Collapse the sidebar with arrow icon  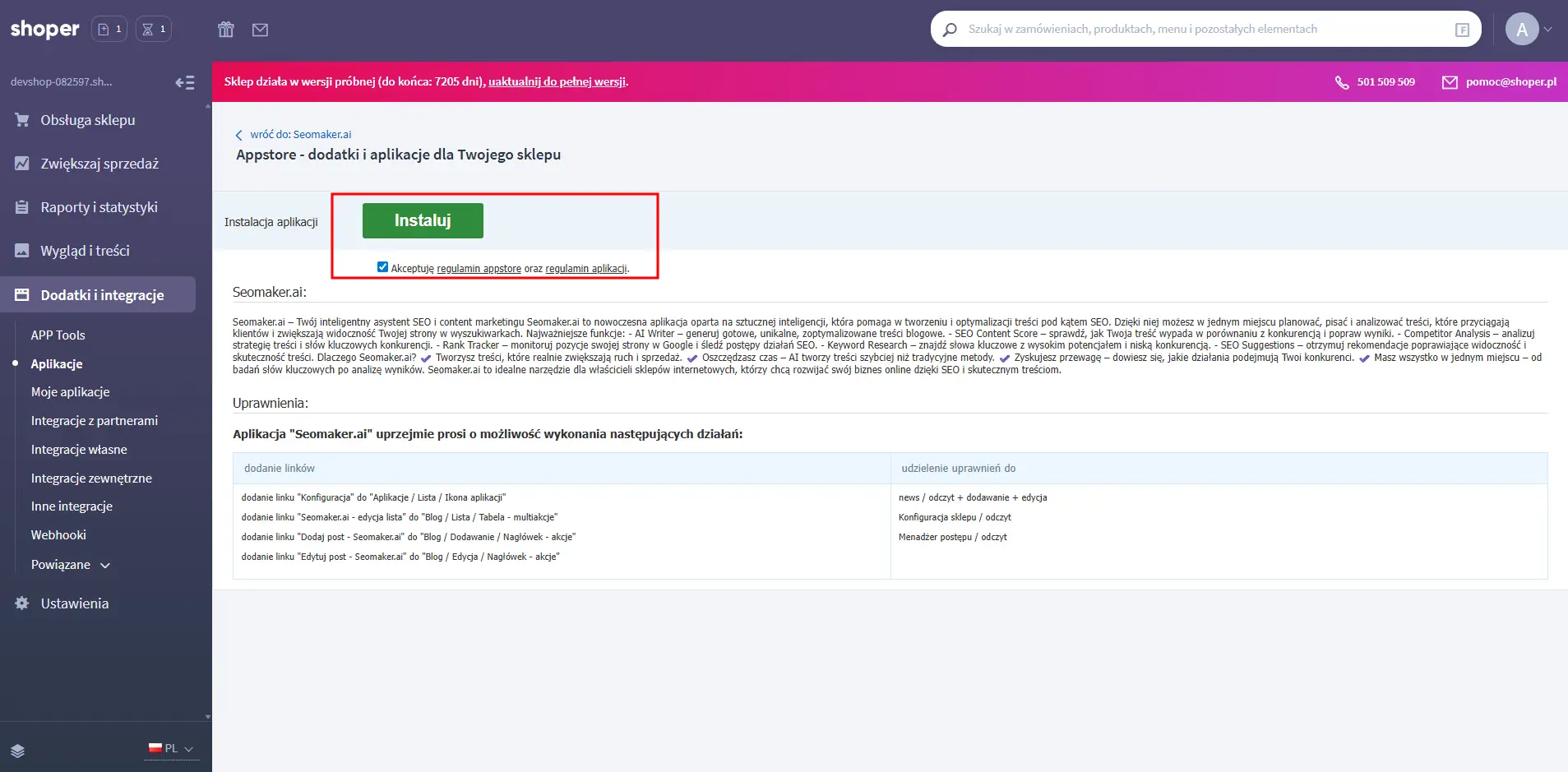(185, 82)
